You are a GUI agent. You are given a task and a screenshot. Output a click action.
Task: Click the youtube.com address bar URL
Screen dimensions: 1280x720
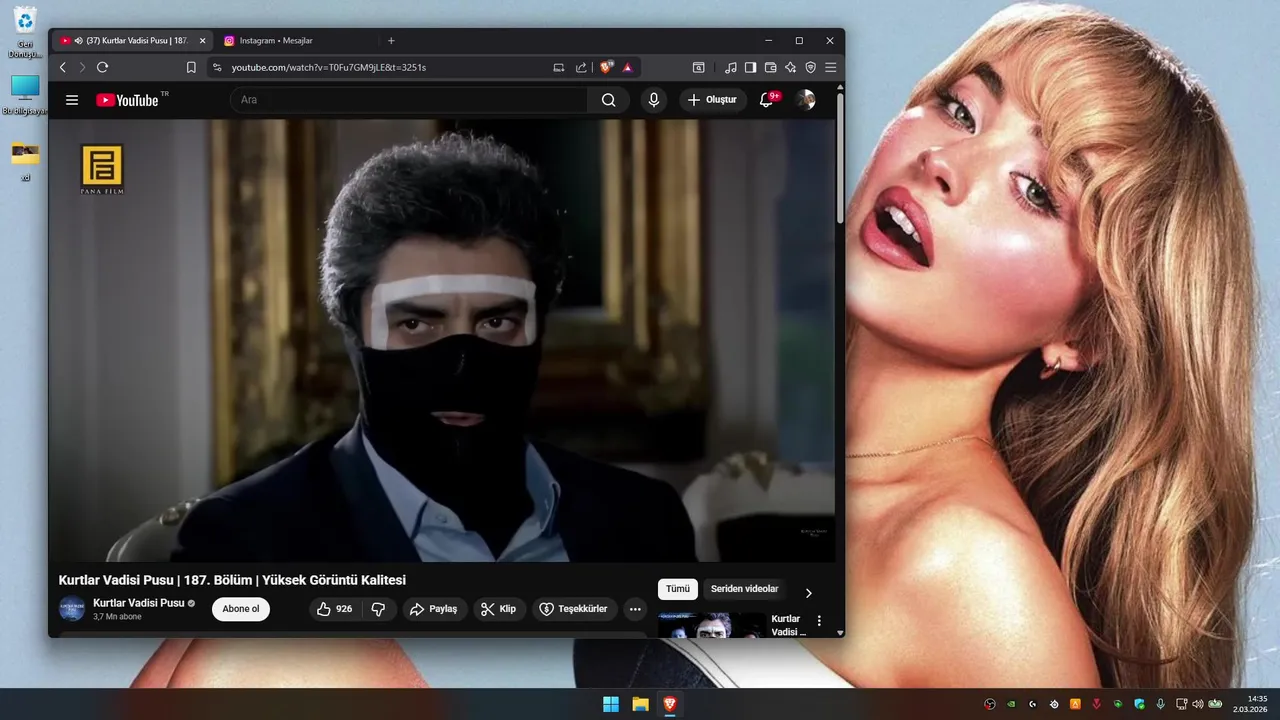tap(329, 67)
